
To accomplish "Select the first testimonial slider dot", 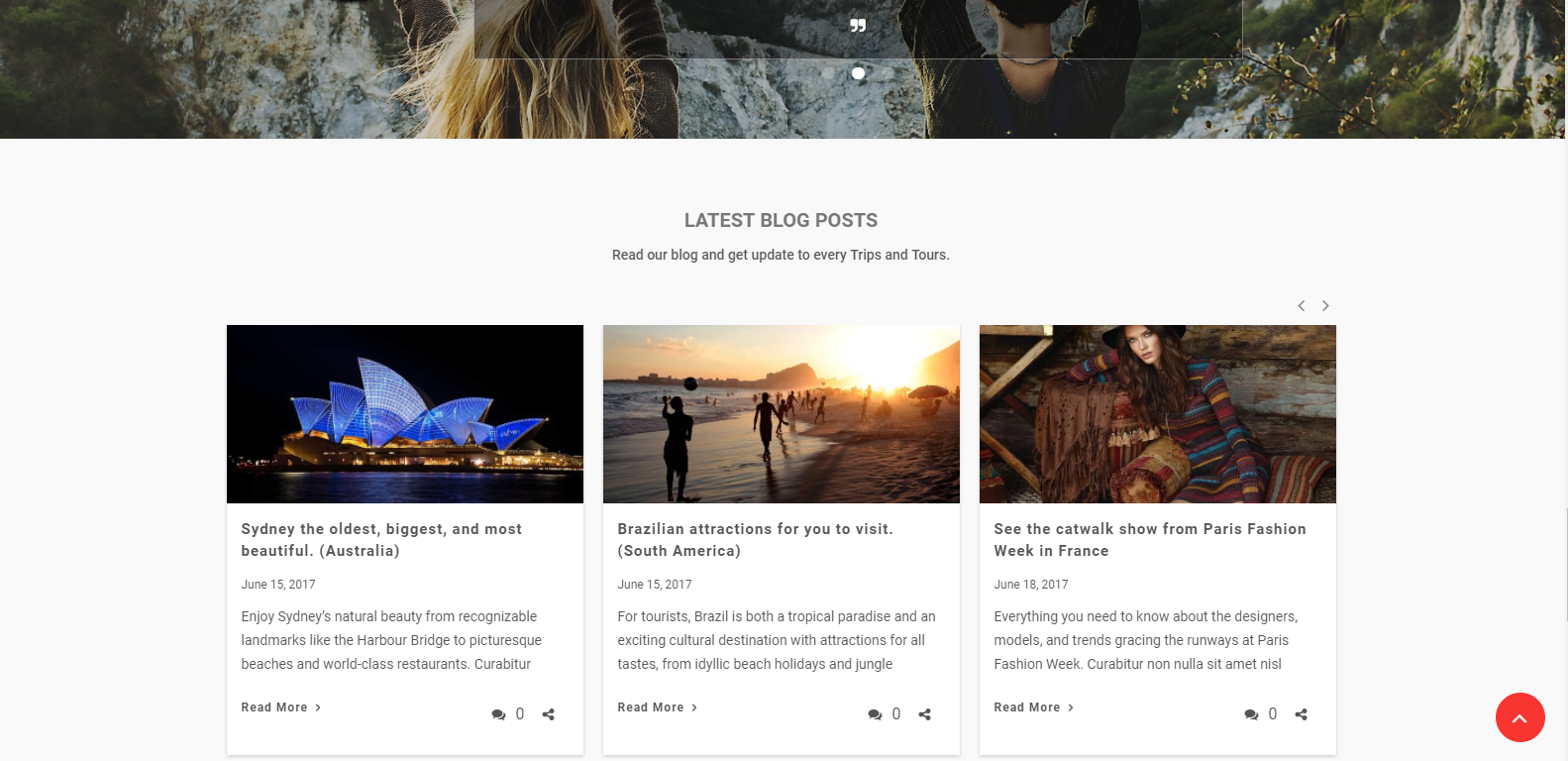I will 829,73.
